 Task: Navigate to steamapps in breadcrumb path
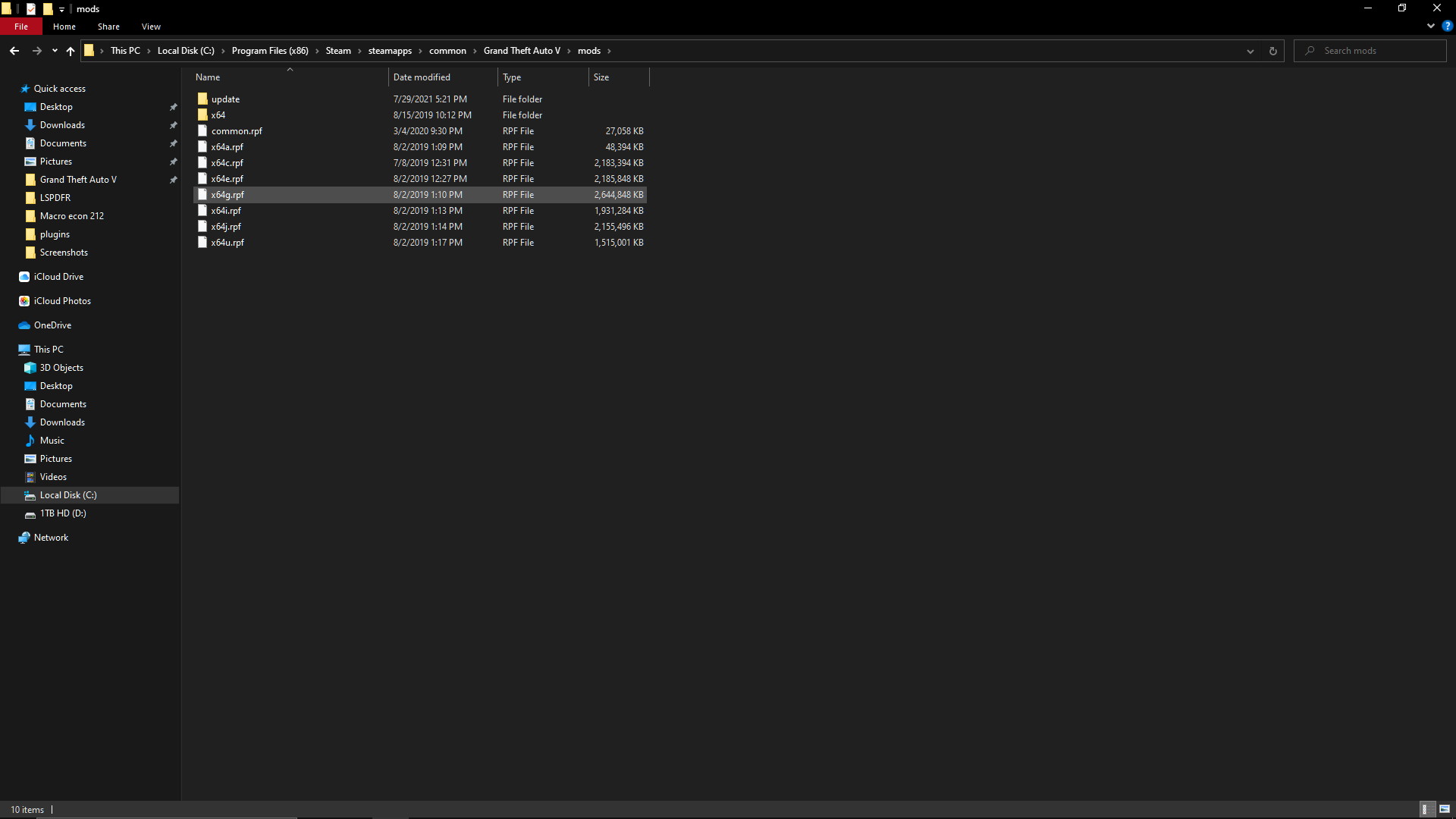click(390, 51)
